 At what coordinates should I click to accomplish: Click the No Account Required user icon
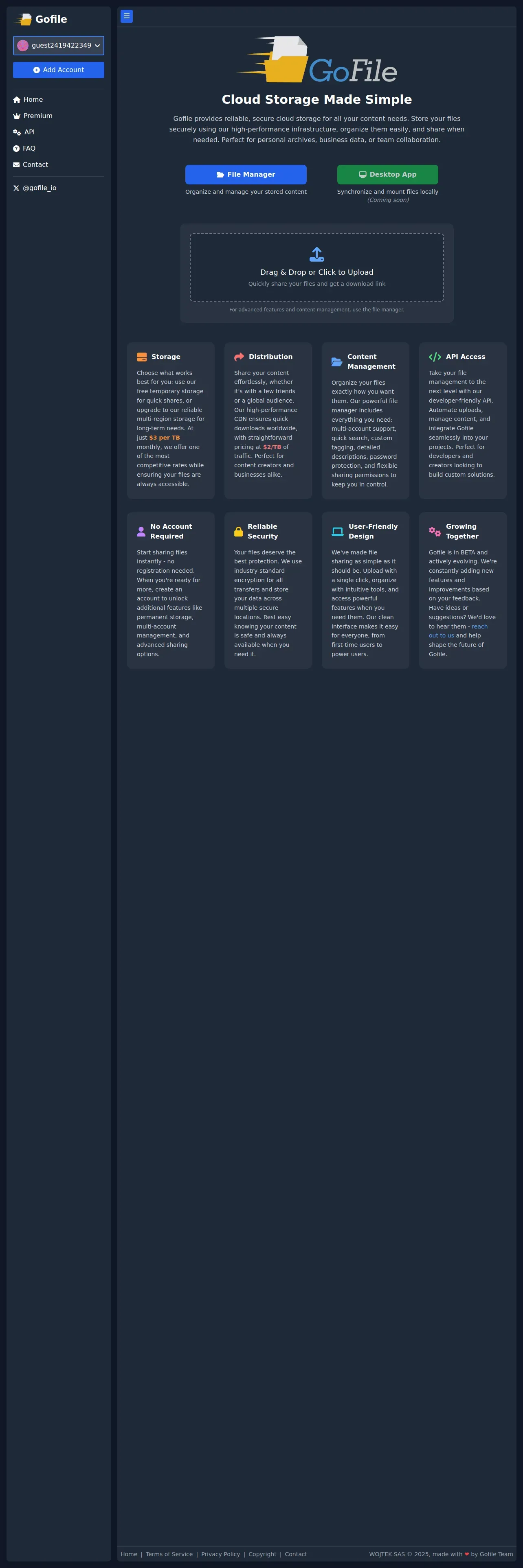[141, 531]
